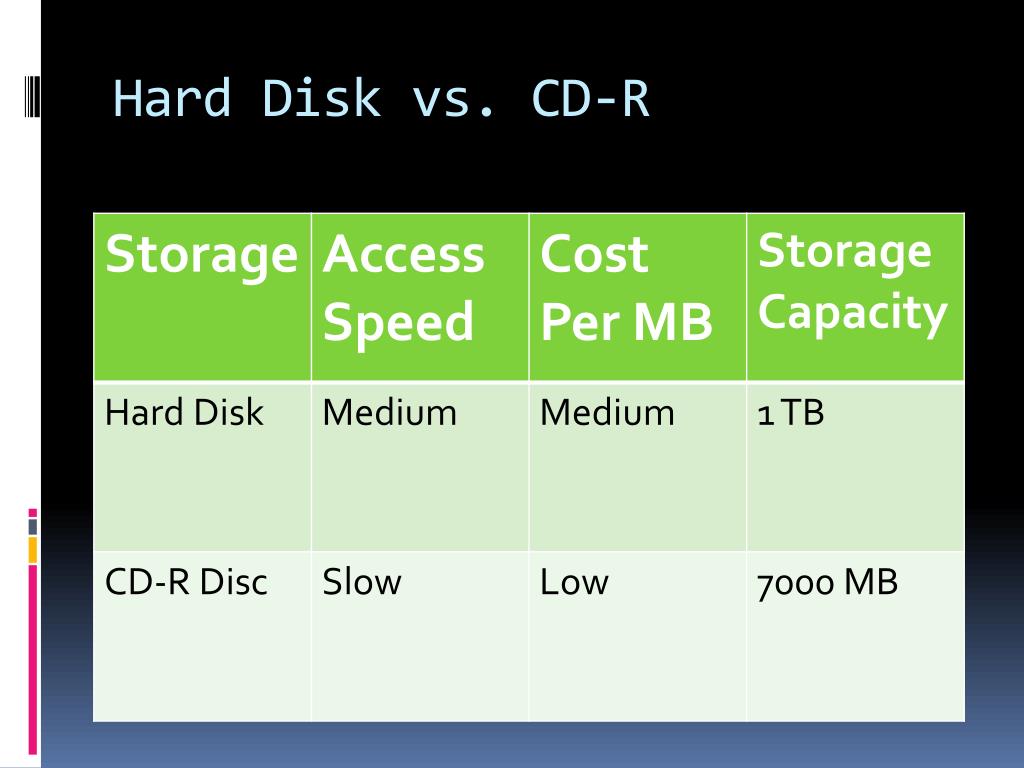Click the 7000 MB capacity cell
The image size is (1024, 768).
point(856,636)
